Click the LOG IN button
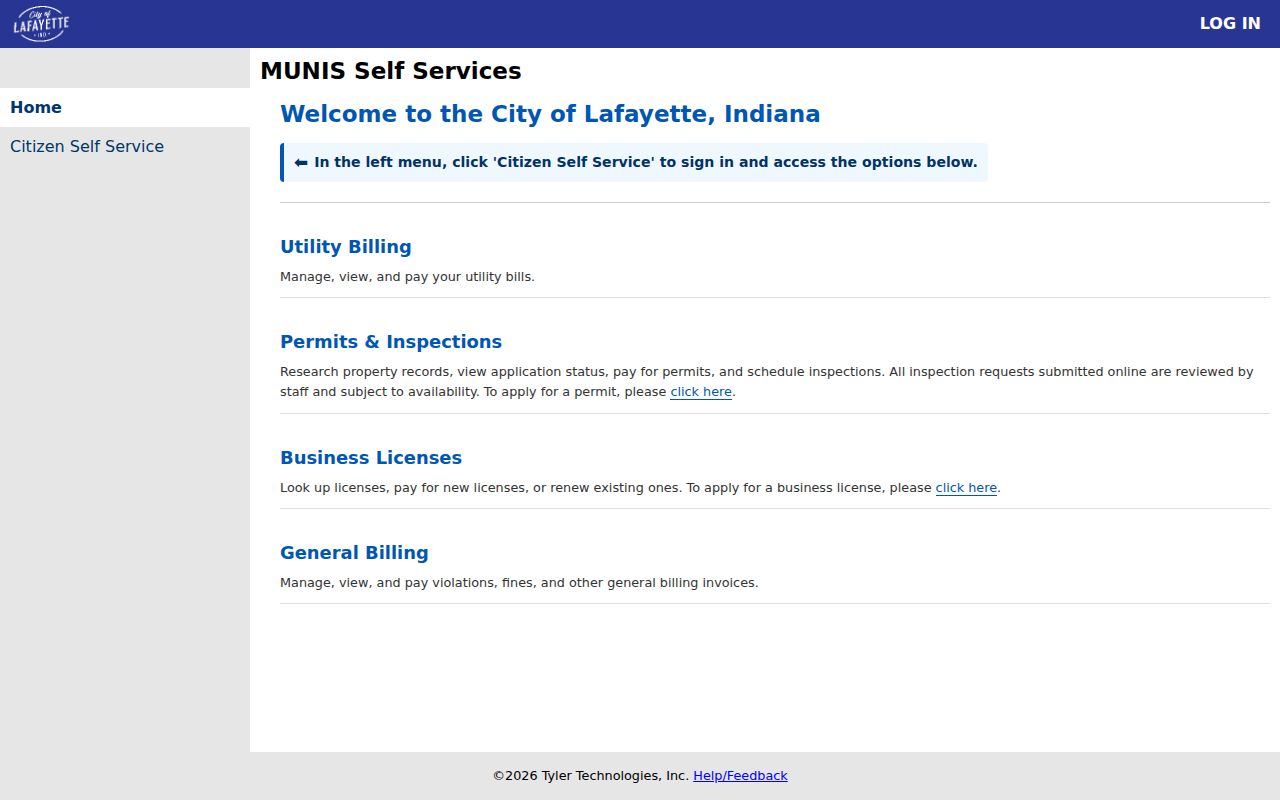 [1230, 23]
